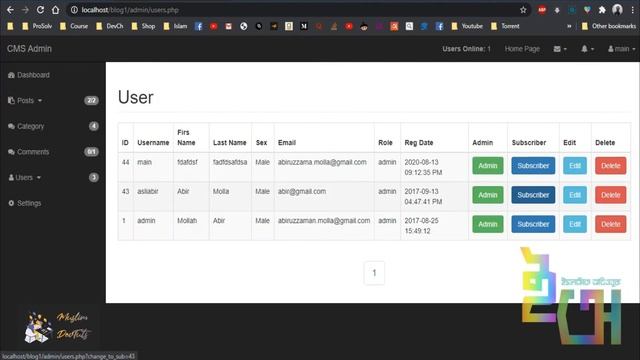
Task: Open the Course bookmark folder
Action: pyautogui.click(x=74, y=26)
